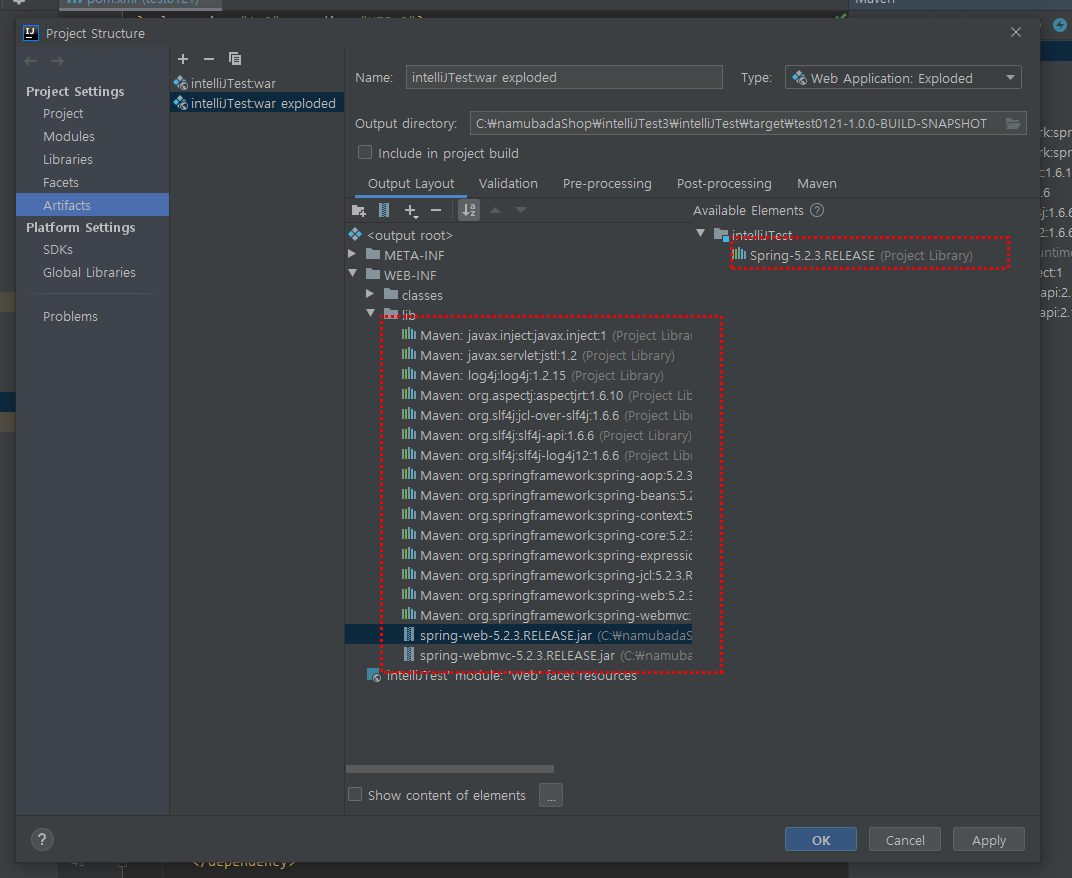Create an archive in the output layout

click(384, 211)
